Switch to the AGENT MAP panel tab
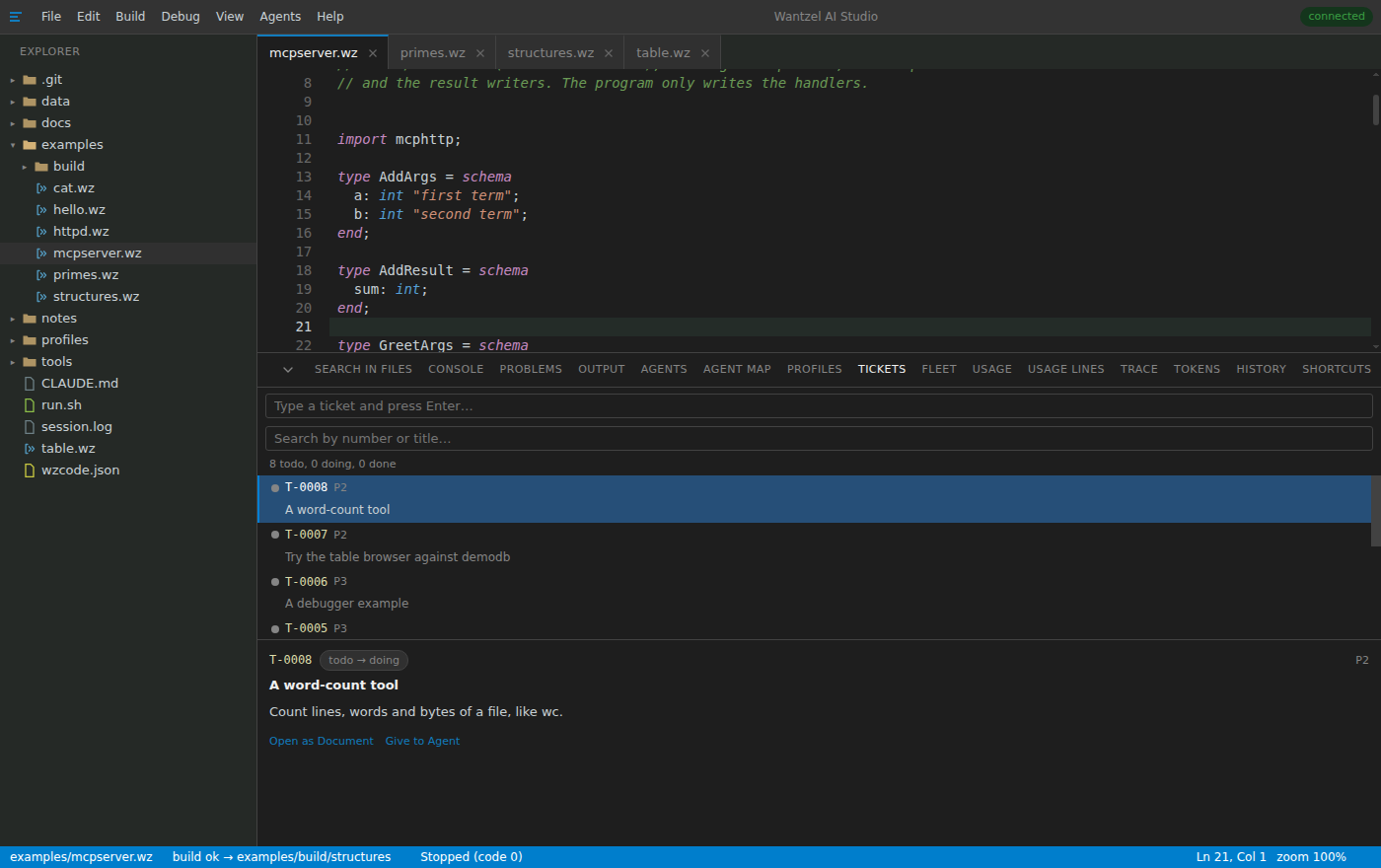The image size is (1381, 868). point(737,369)
